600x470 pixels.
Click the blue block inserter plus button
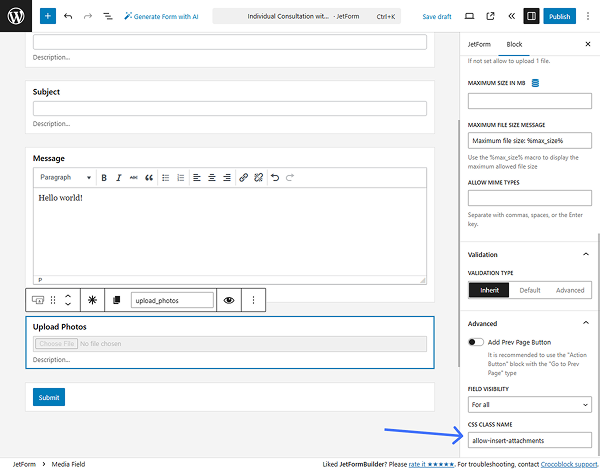pyautogui.click(x=48, y=16)
